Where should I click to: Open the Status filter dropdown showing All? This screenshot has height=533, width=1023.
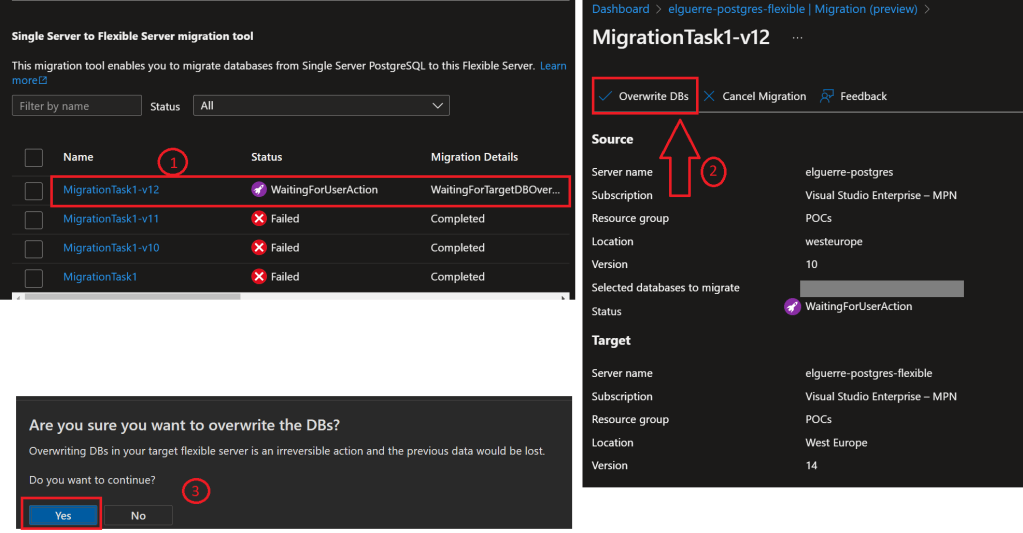pos(322,106)
